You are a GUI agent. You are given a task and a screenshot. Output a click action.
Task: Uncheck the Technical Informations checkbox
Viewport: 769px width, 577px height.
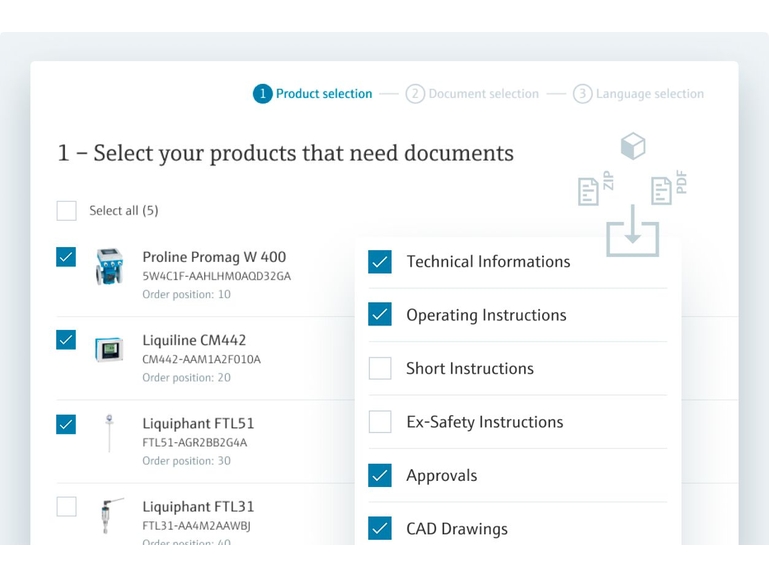[x=380, y=262]
